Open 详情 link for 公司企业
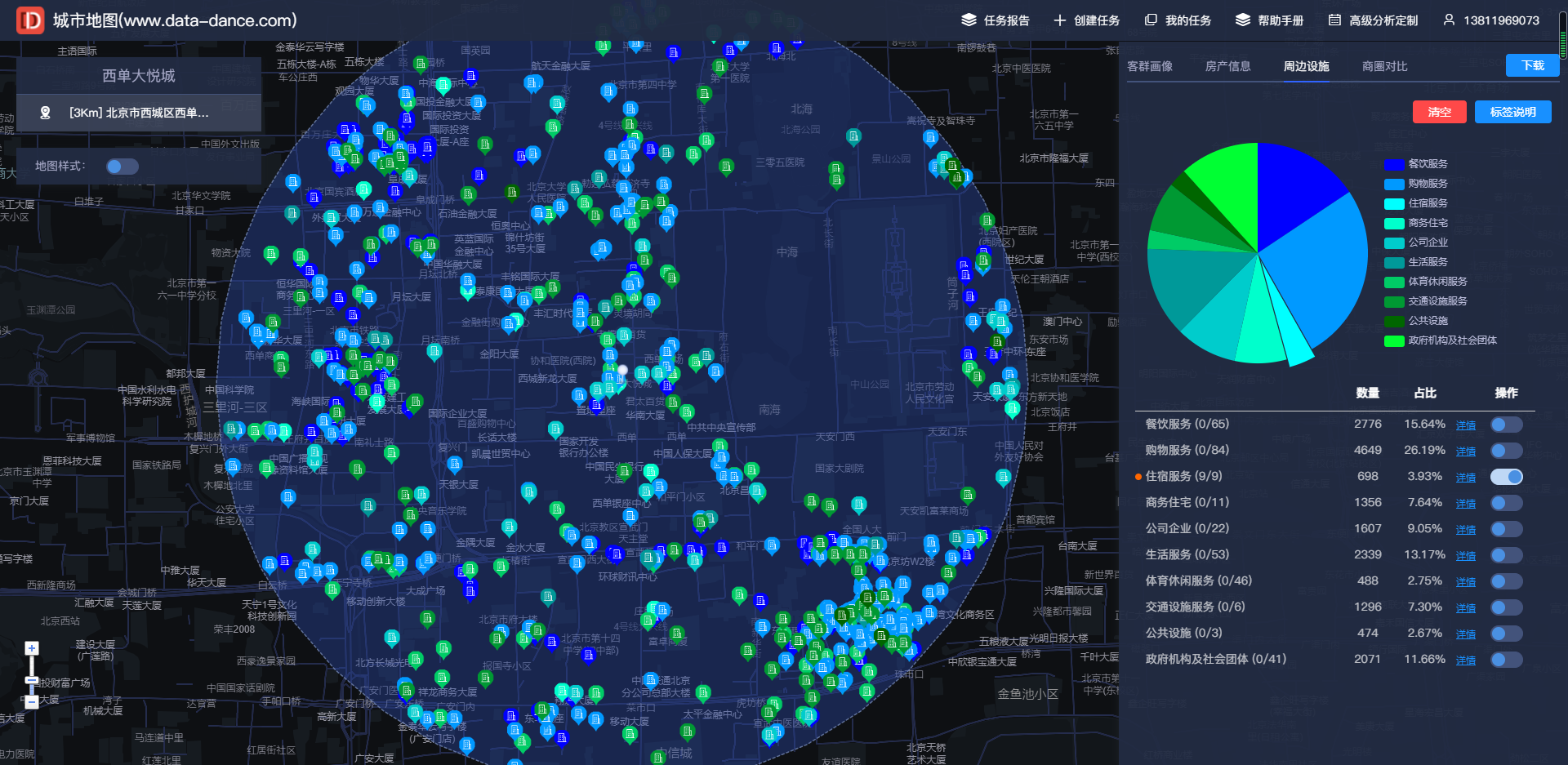This screenshot has width=1568, height=765. pos(1466,530)
